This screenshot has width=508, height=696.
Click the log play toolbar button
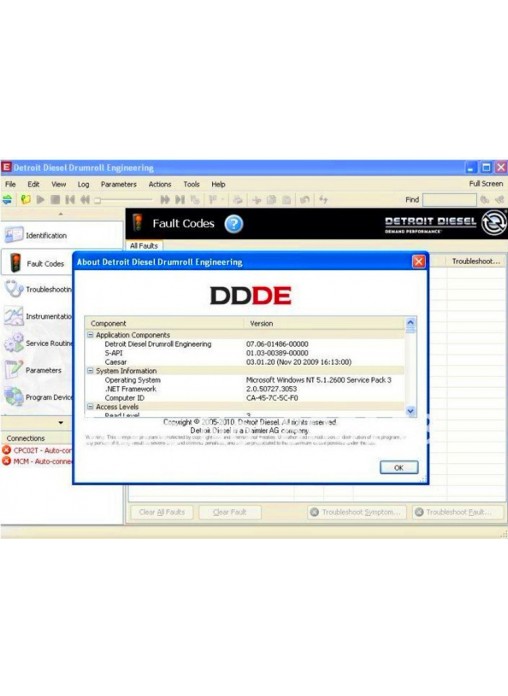41,200
